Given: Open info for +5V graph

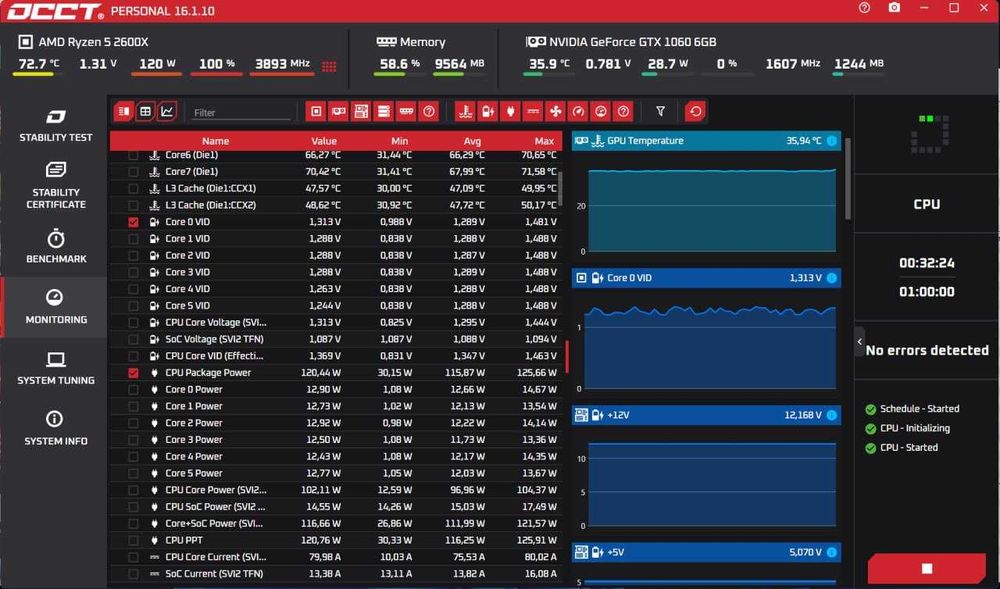Looking at the screenshot, I should point(832,552).
